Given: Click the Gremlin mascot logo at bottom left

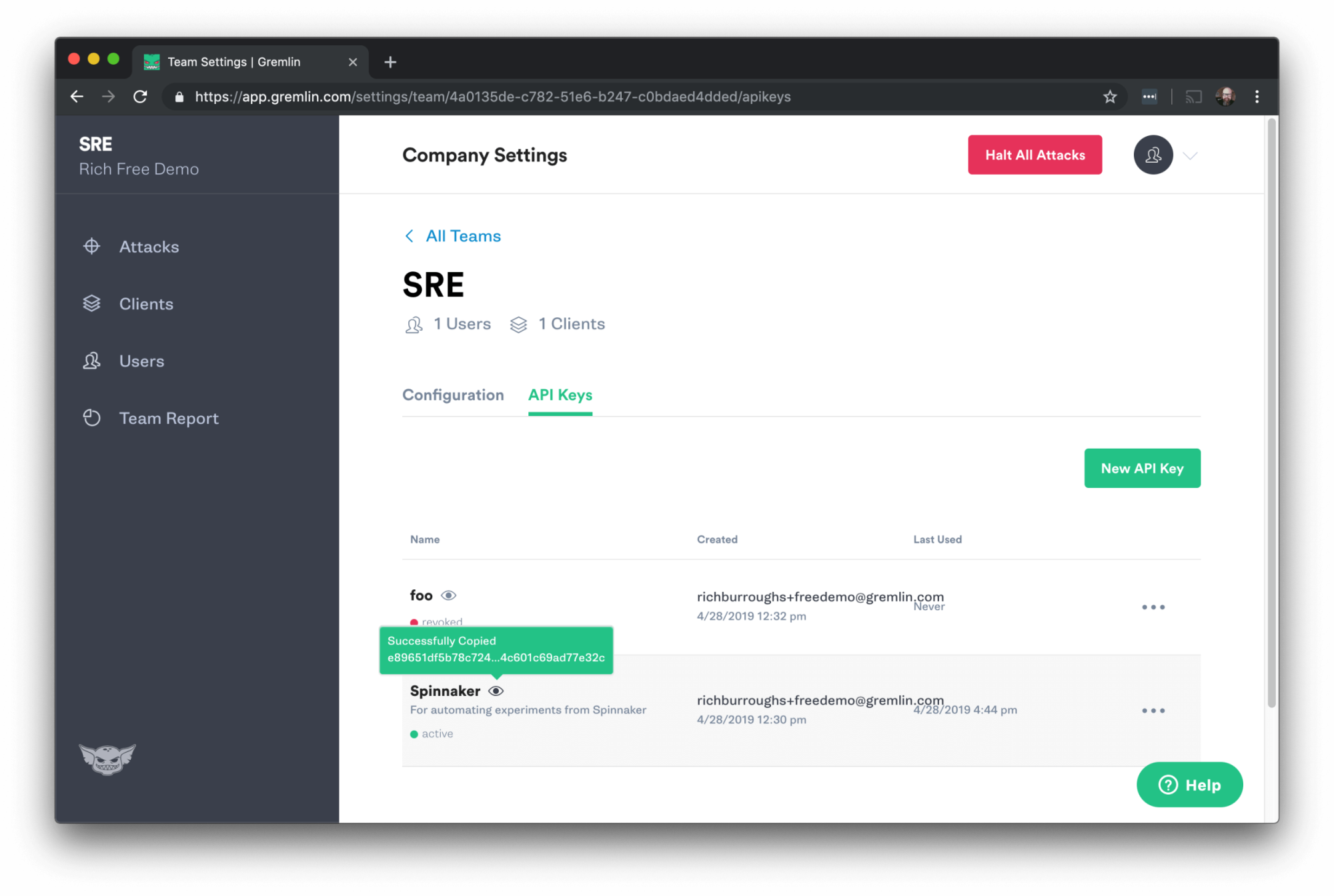Looking at the screenshot, I should (107, 759).
